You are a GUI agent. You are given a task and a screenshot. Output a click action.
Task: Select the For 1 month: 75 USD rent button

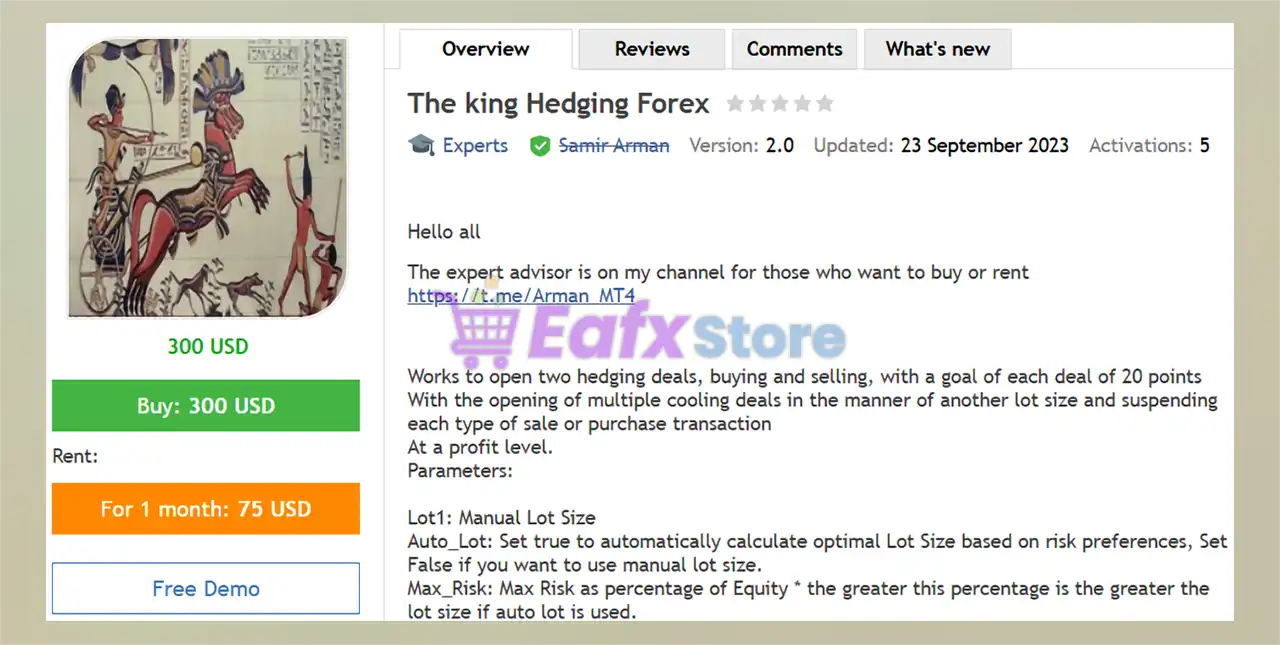click(x=206, y=509)
